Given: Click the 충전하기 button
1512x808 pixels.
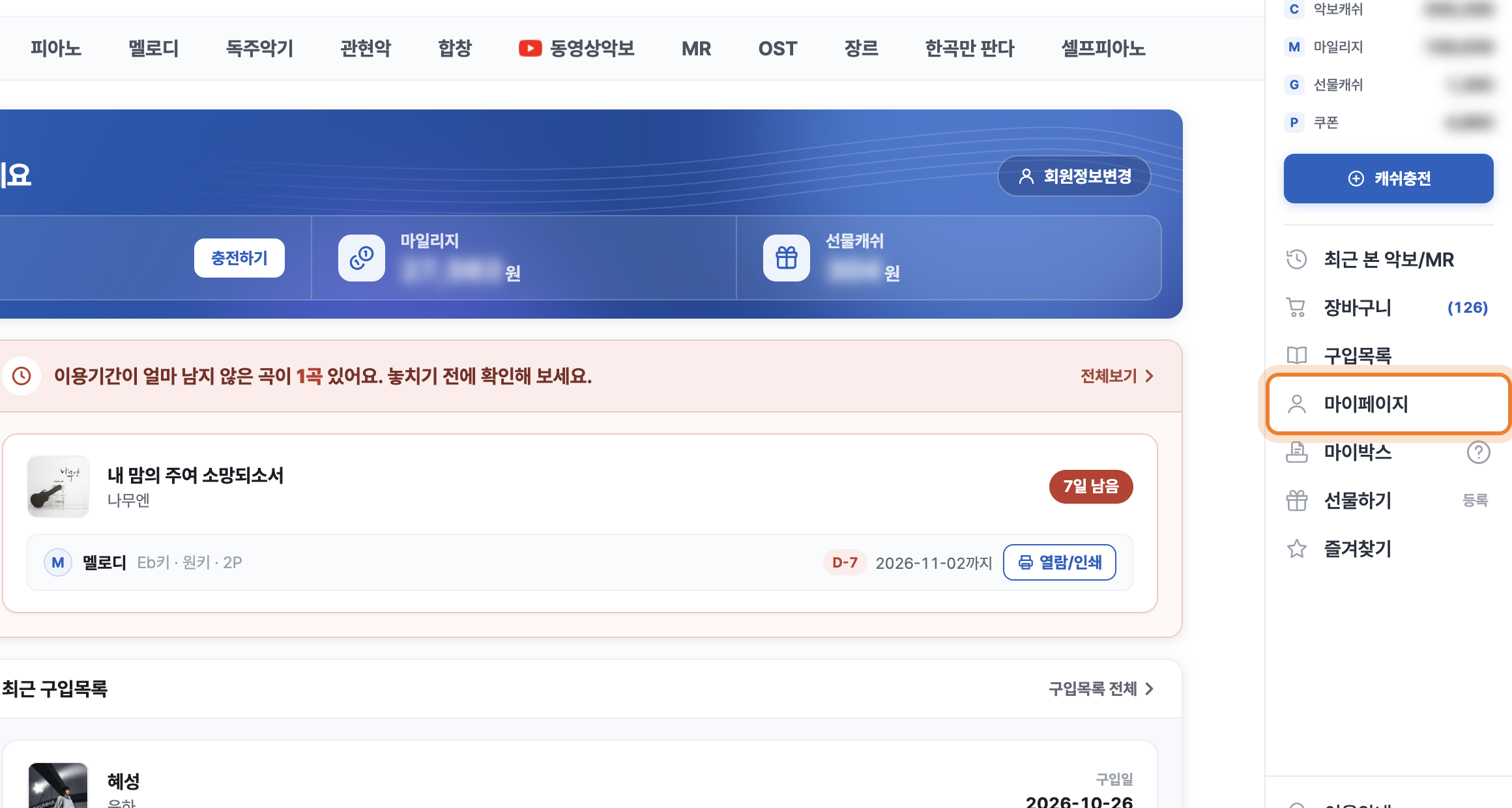Looking at the screenshot, I should 239,258.
